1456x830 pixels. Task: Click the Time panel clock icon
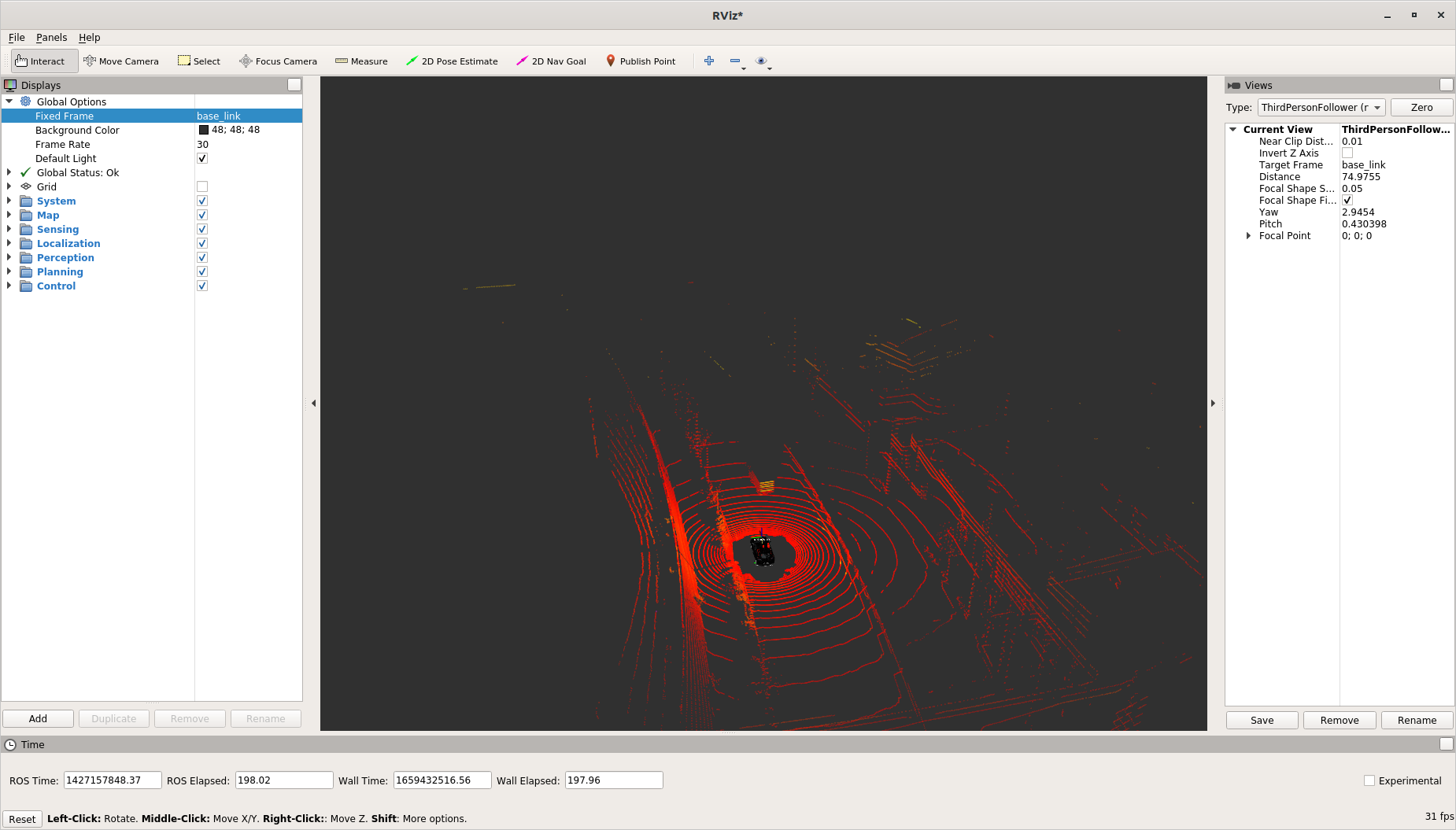tap(10, 744)
